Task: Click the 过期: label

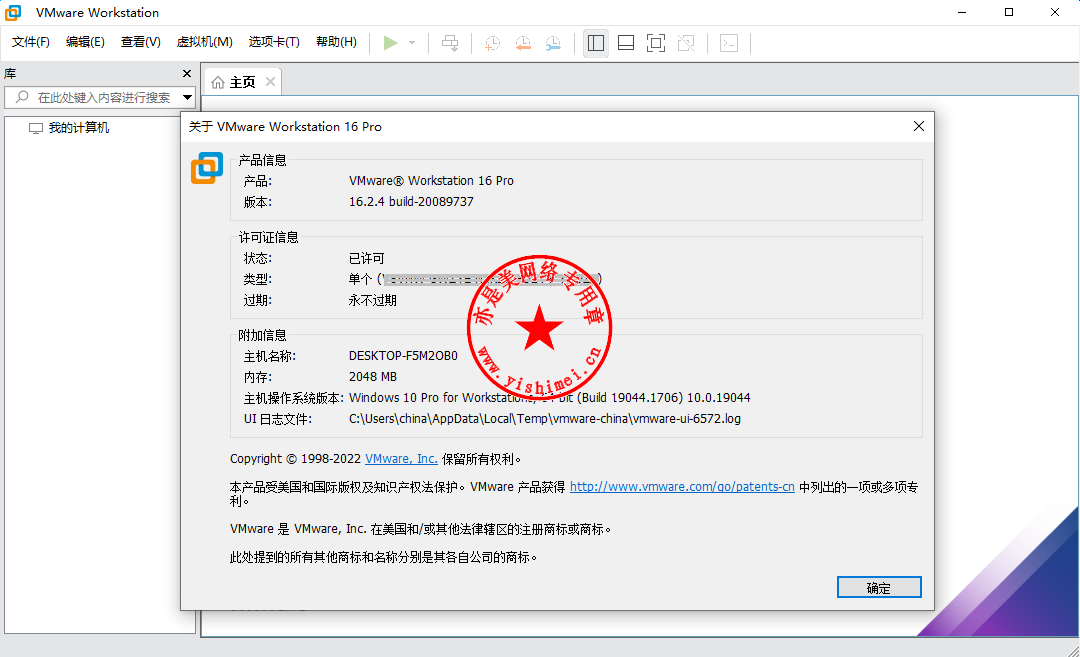Action: pos(258,300)
